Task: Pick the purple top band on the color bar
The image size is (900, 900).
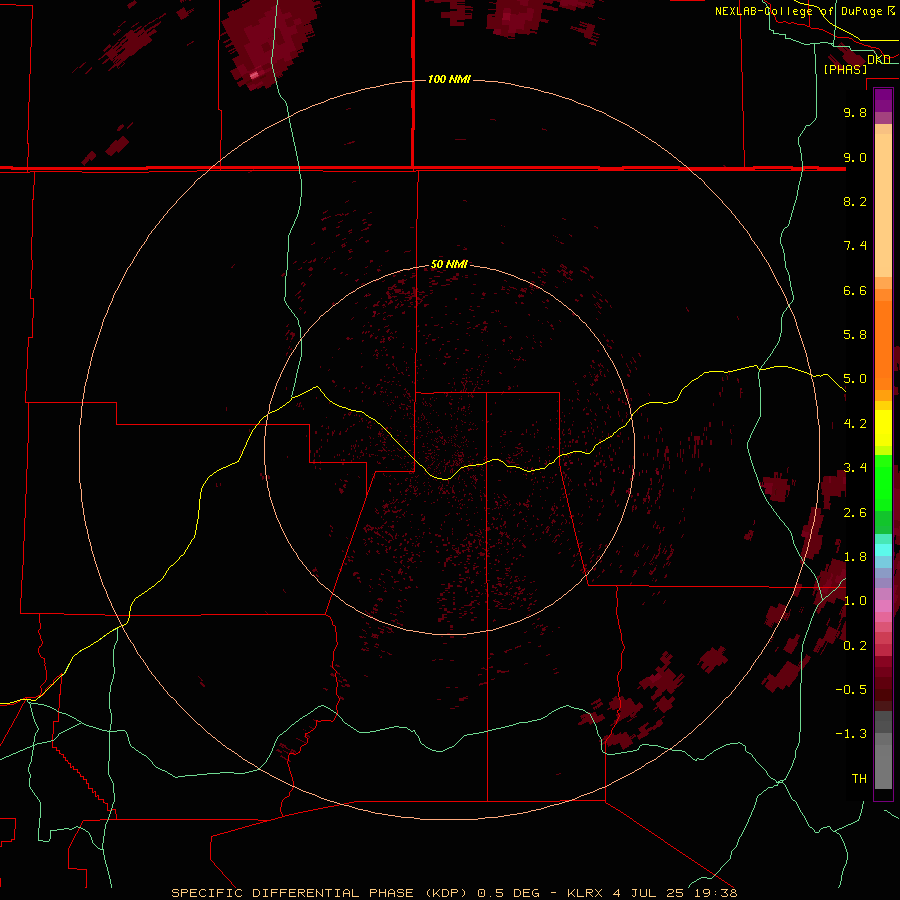Action: tap(883, 100)
